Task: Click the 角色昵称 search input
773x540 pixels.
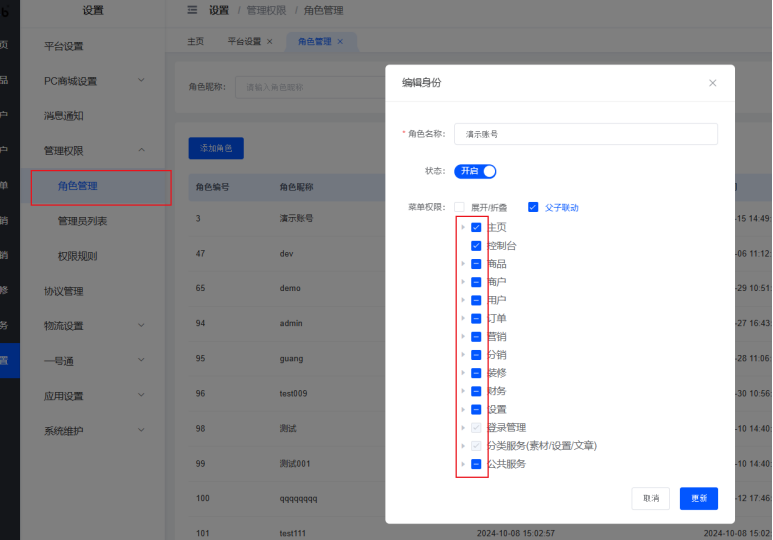Action: click(x=311, y=87)
